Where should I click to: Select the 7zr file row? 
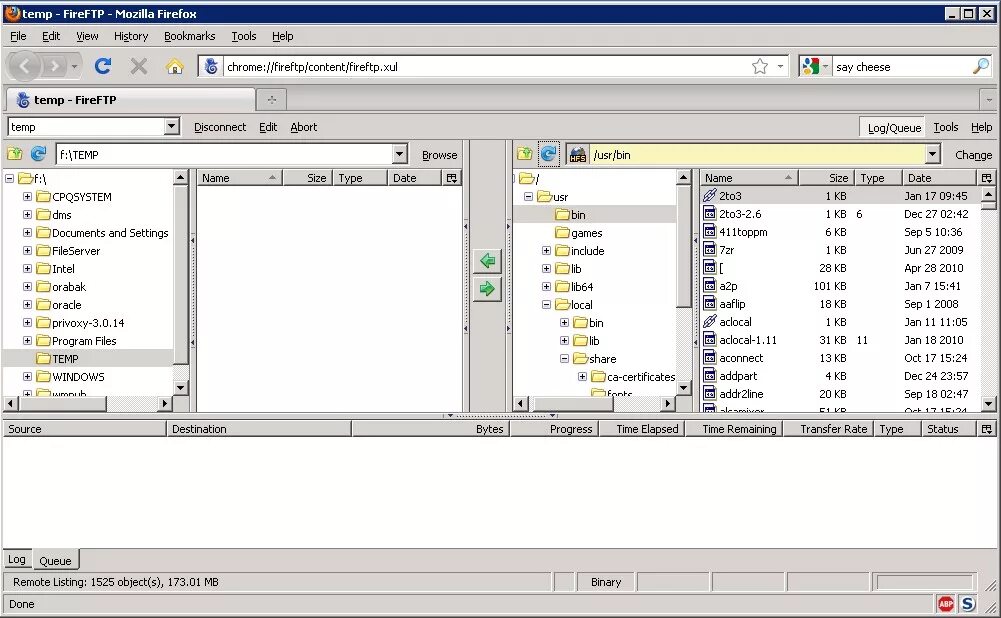pyautogui.click(x=840, y=250)
